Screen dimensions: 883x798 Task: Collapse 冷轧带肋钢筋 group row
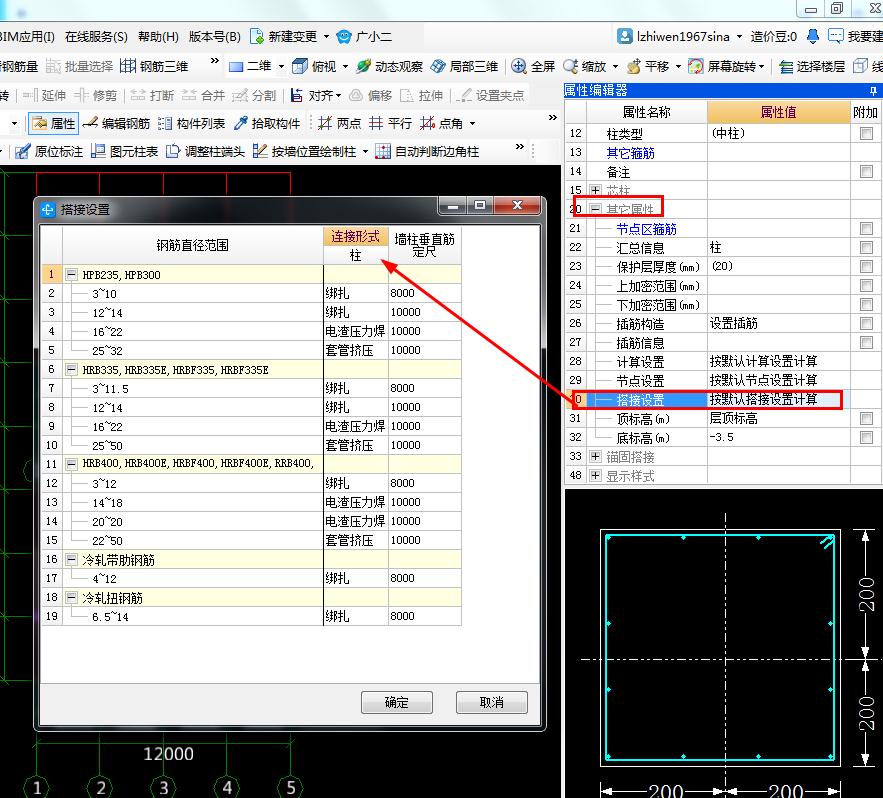point(71,559)
